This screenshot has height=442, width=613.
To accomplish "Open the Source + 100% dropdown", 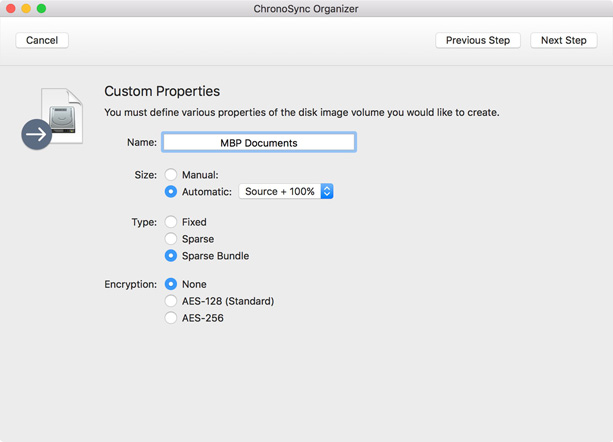I will (x=286, y=191).
